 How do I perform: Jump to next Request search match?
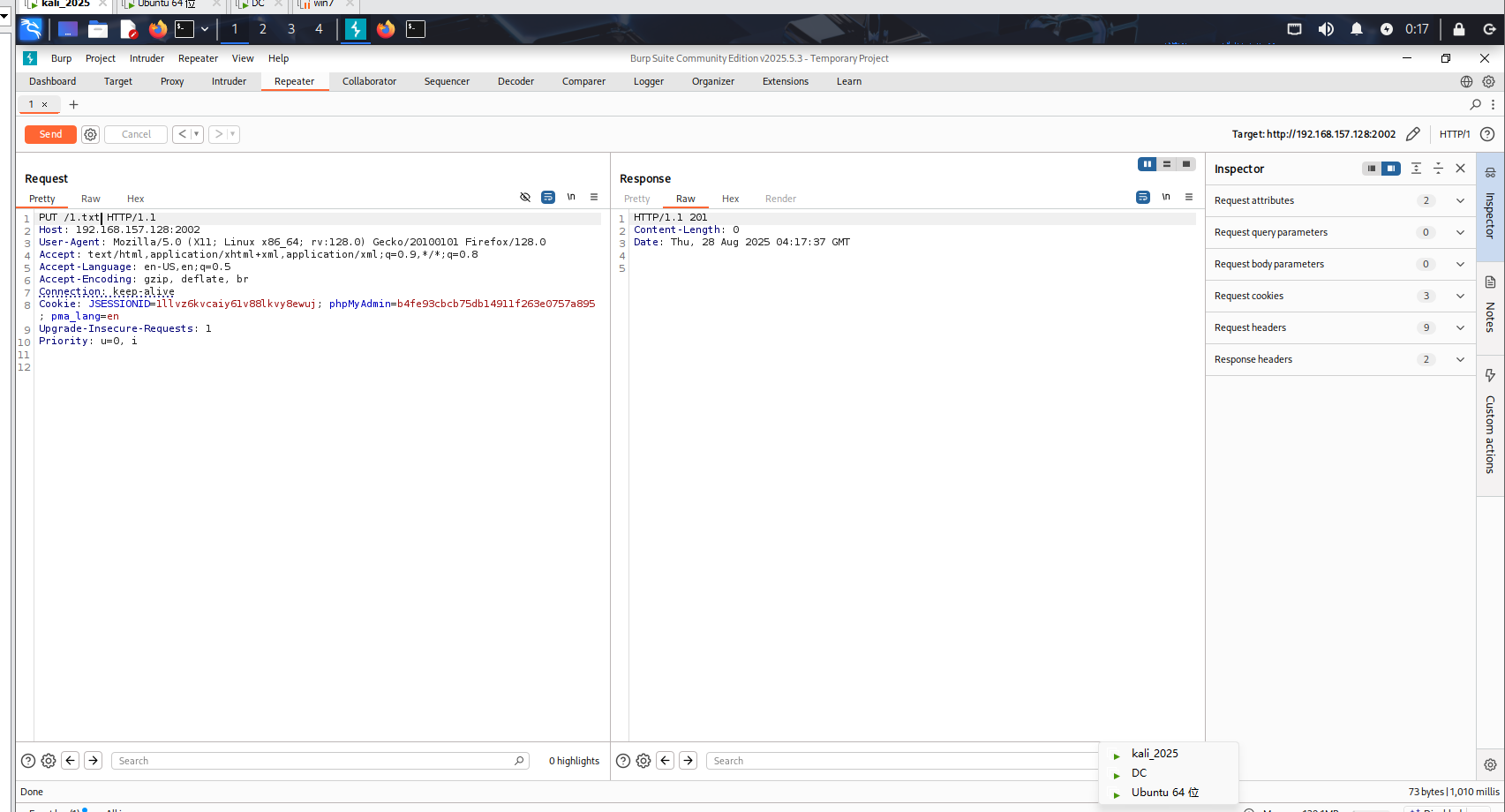(x=94, y=761)
